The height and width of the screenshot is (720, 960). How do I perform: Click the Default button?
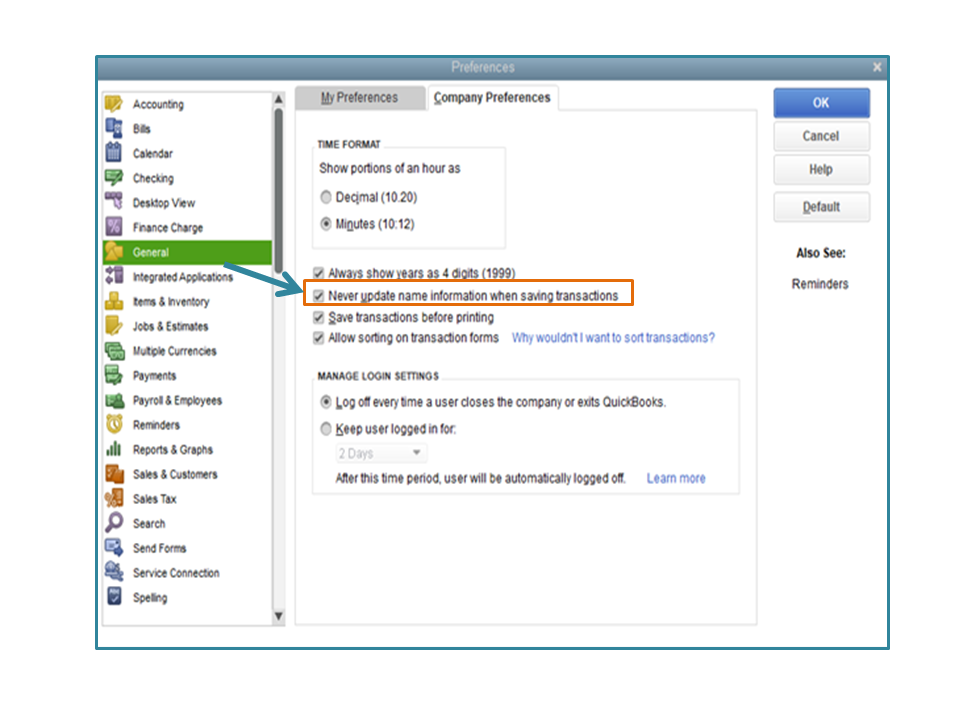point(821,207)
